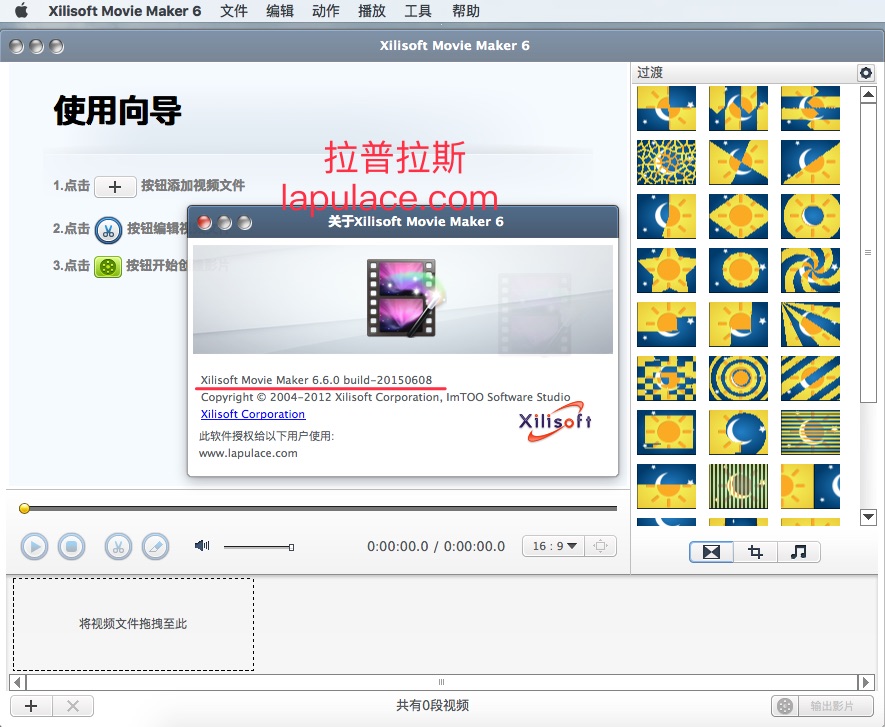Open the 播放 menu
Image resolution: width=885 pixels, height=727 pixels.
(372, 11)
